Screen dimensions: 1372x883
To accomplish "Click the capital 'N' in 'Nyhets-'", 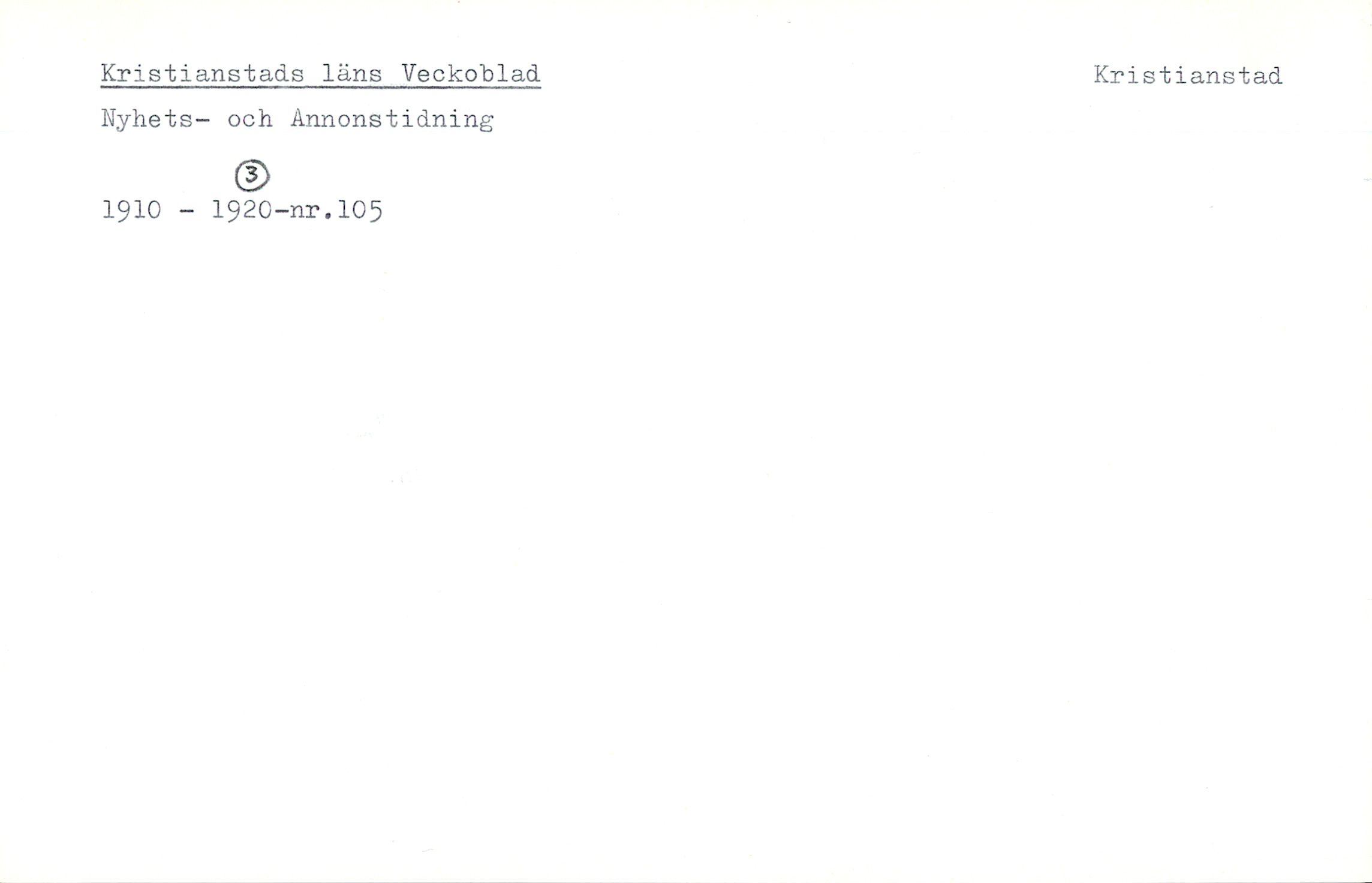I will coord(109,119).
